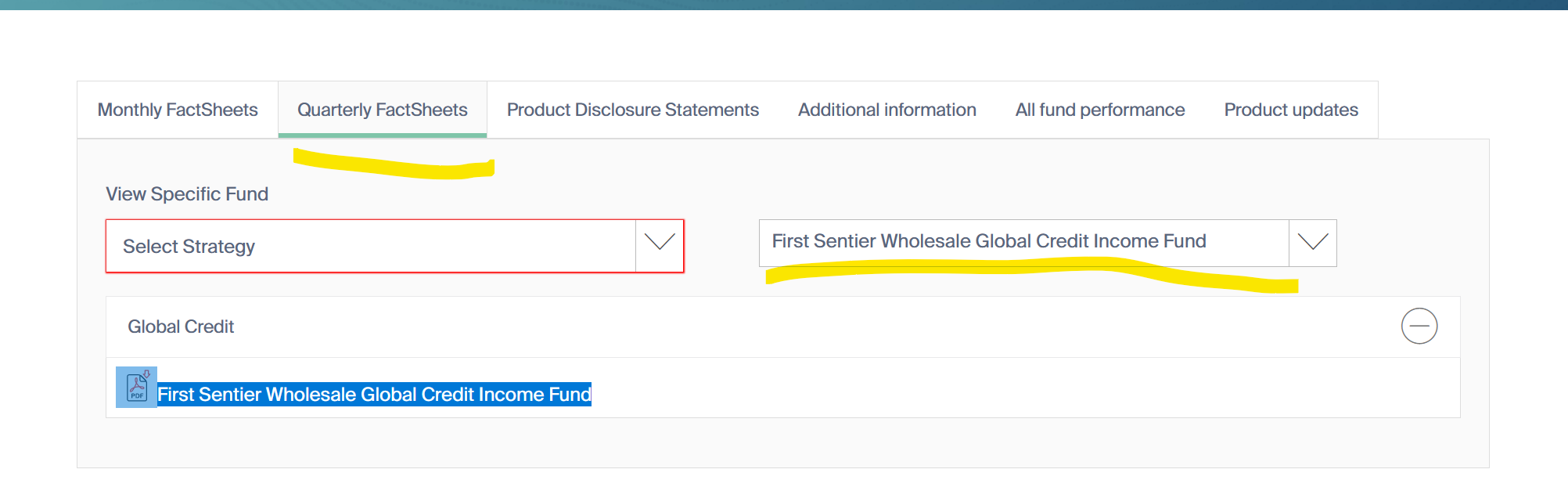Click the chevron arrow beside the fund name selector
This screenshot has height=480, width=1568.
click(x=1312, y=242)
